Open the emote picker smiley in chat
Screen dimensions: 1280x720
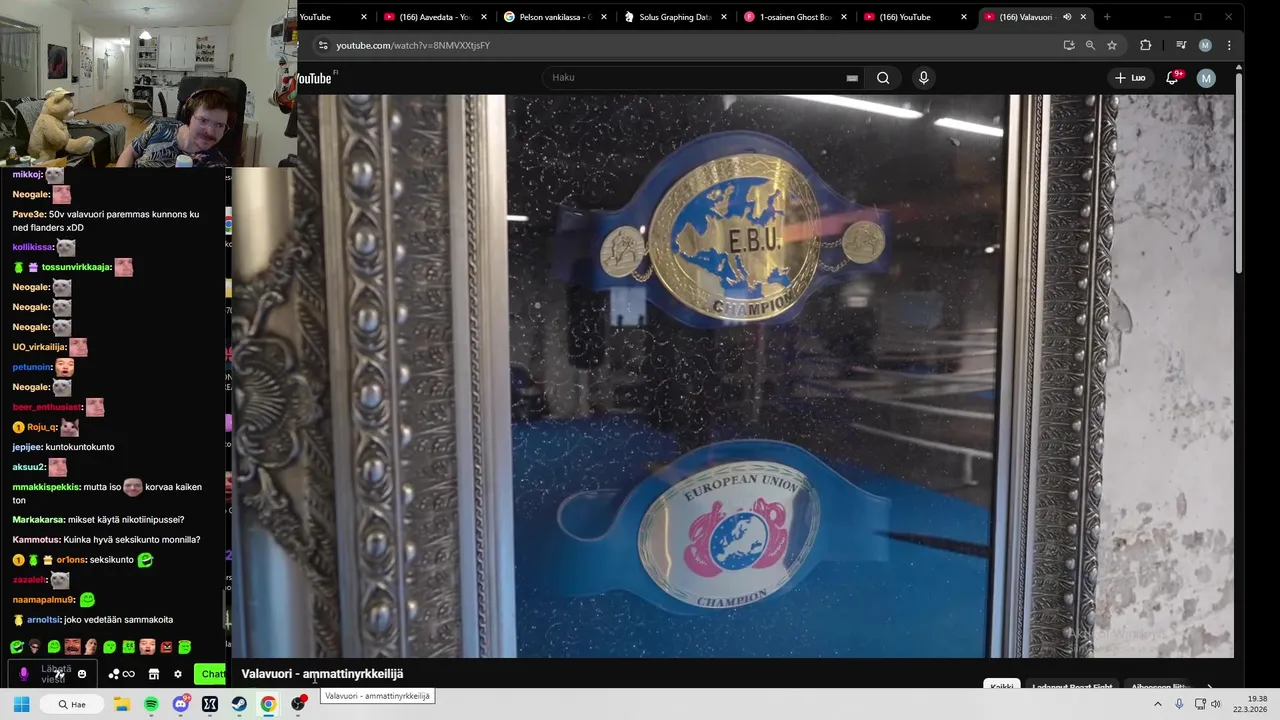[82, 674]
